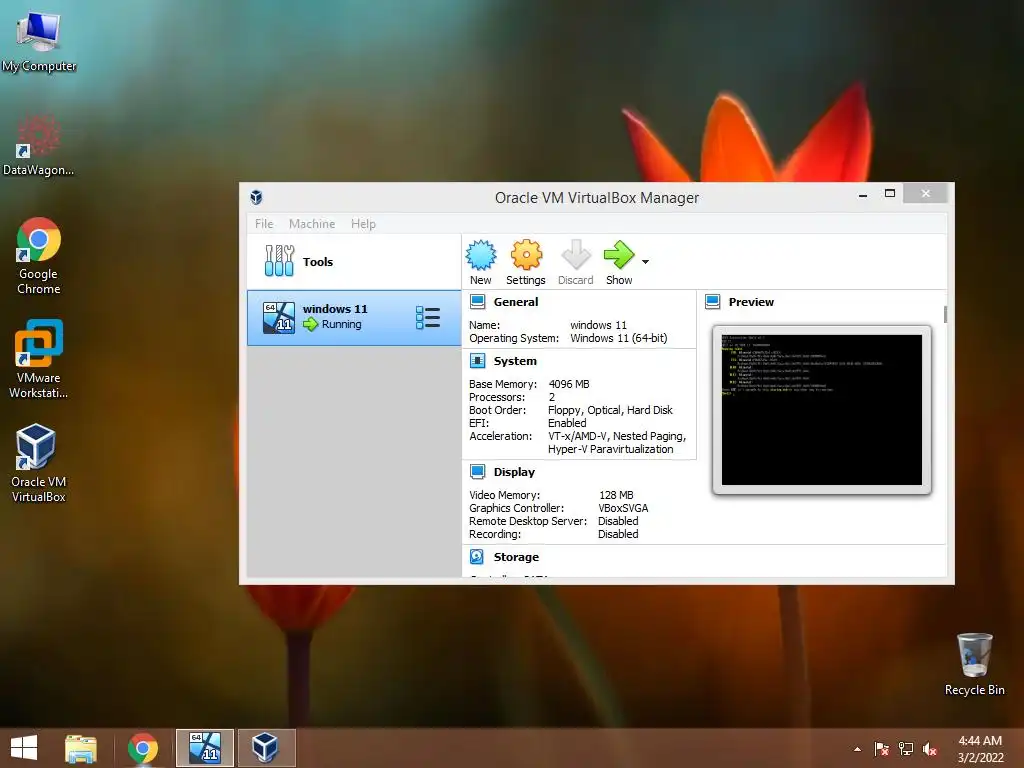Select the windows 11 virtual machine entry

[354, 317]
